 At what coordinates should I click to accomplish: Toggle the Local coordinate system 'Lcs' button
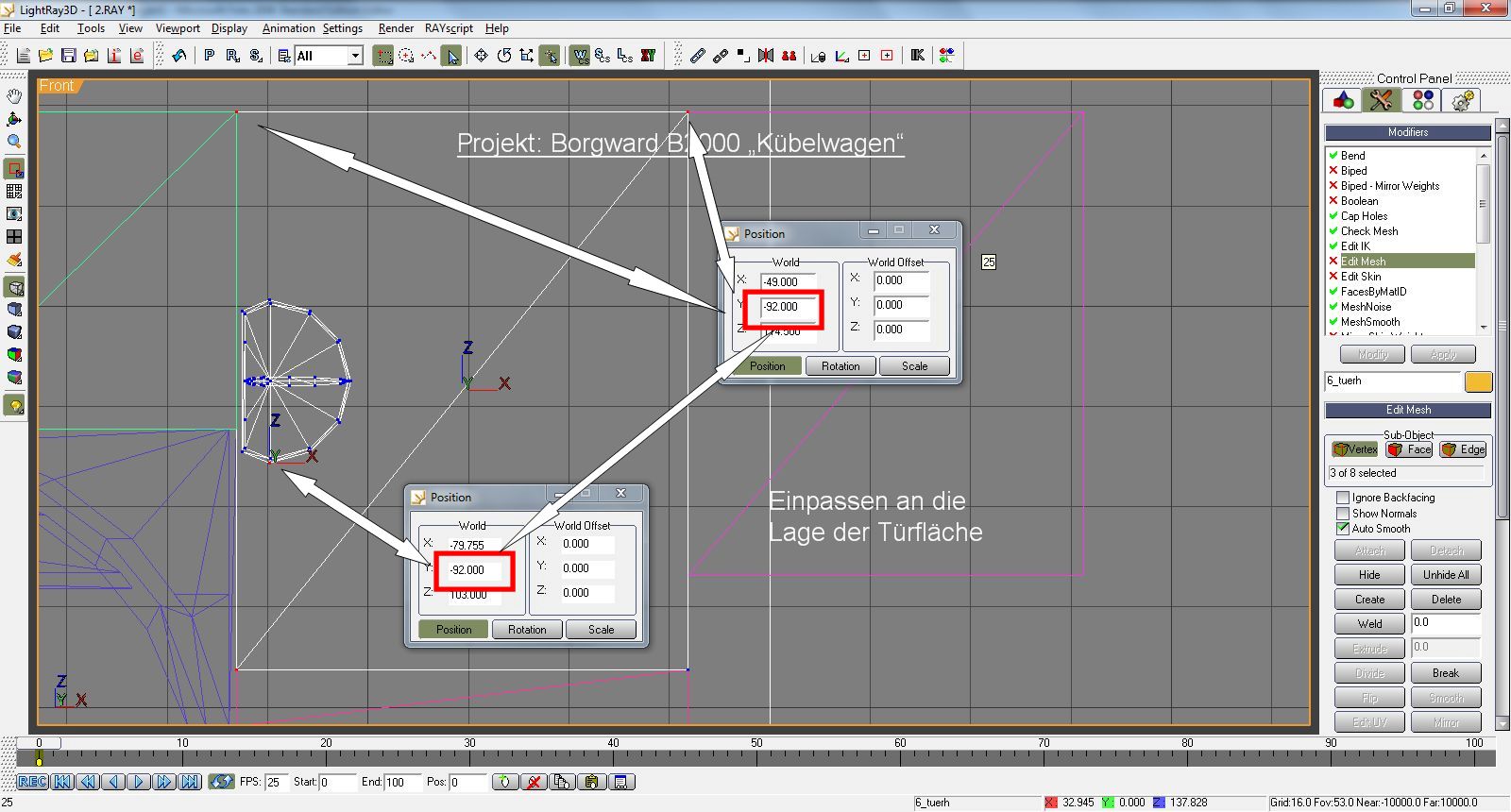tap(625, 56)
